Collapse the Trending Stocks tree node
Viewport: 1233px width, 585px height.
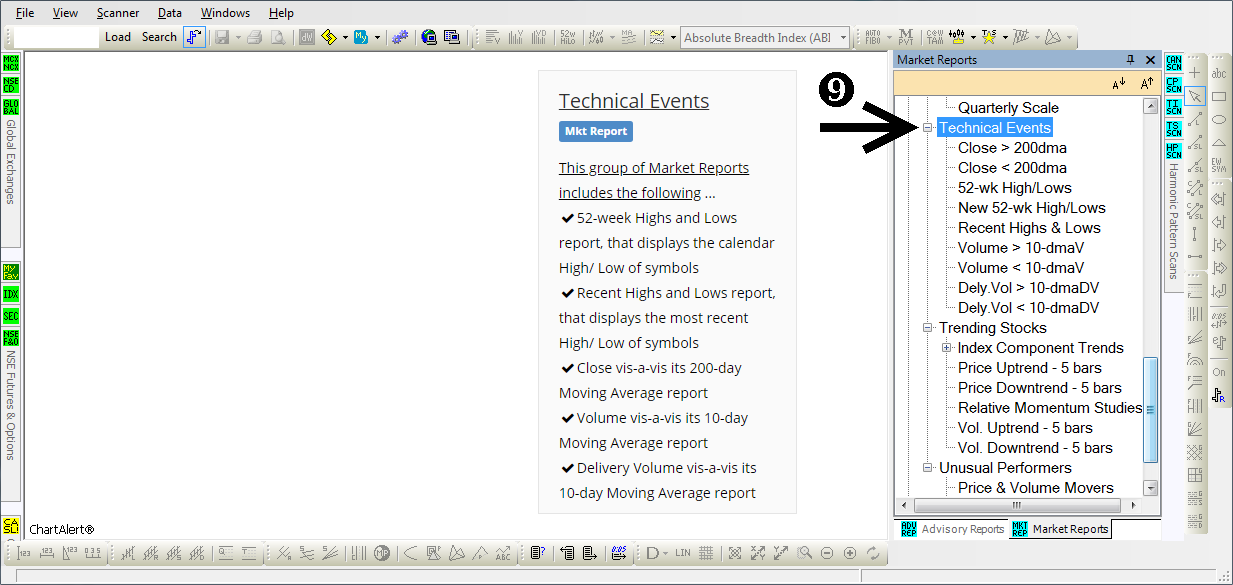click(927, 328)
